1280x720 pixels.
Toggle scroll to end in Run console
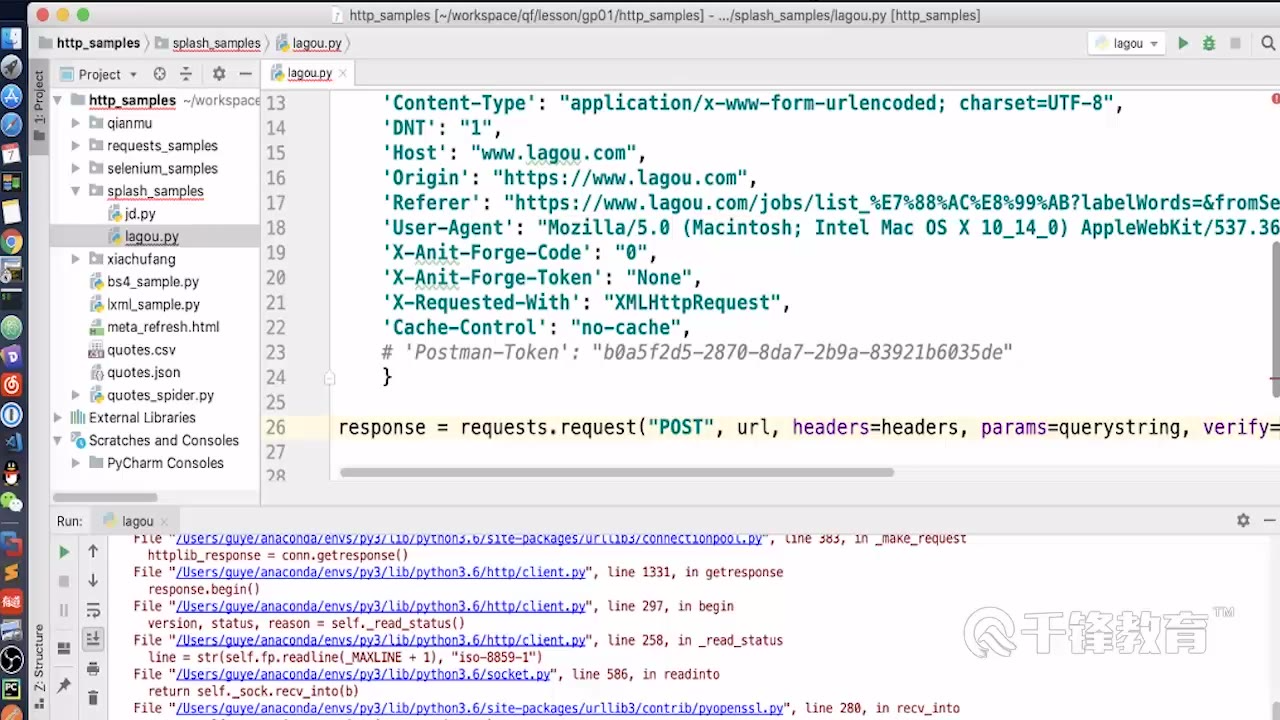[93, 639]
